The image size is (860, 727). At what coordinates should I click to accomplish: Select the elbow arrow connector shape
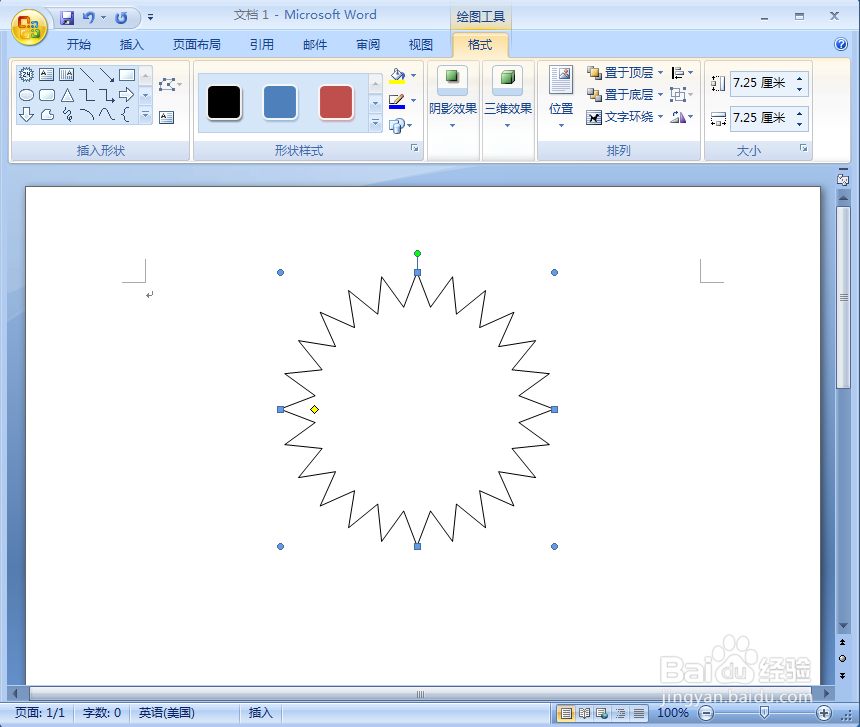click(x=106, y=95)
